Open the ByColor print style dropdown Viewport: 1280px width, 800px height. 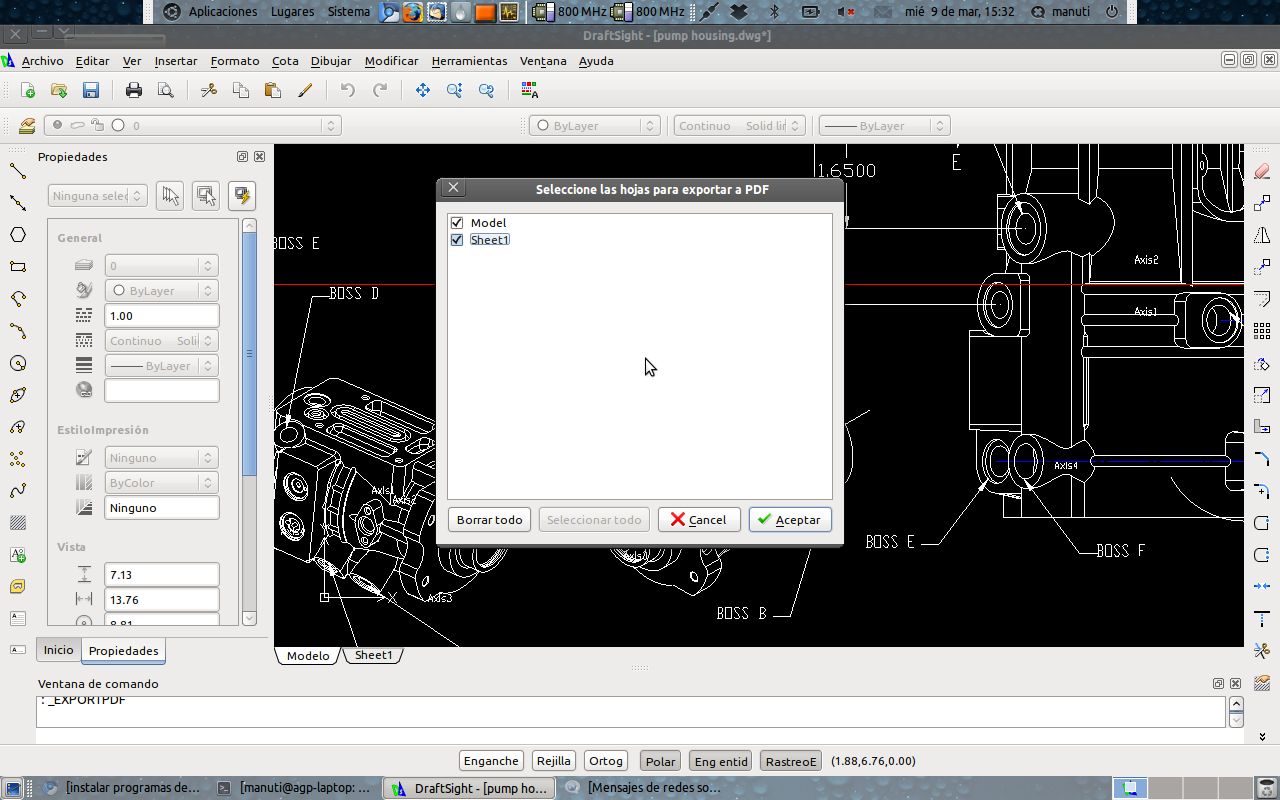pos(161,483)
